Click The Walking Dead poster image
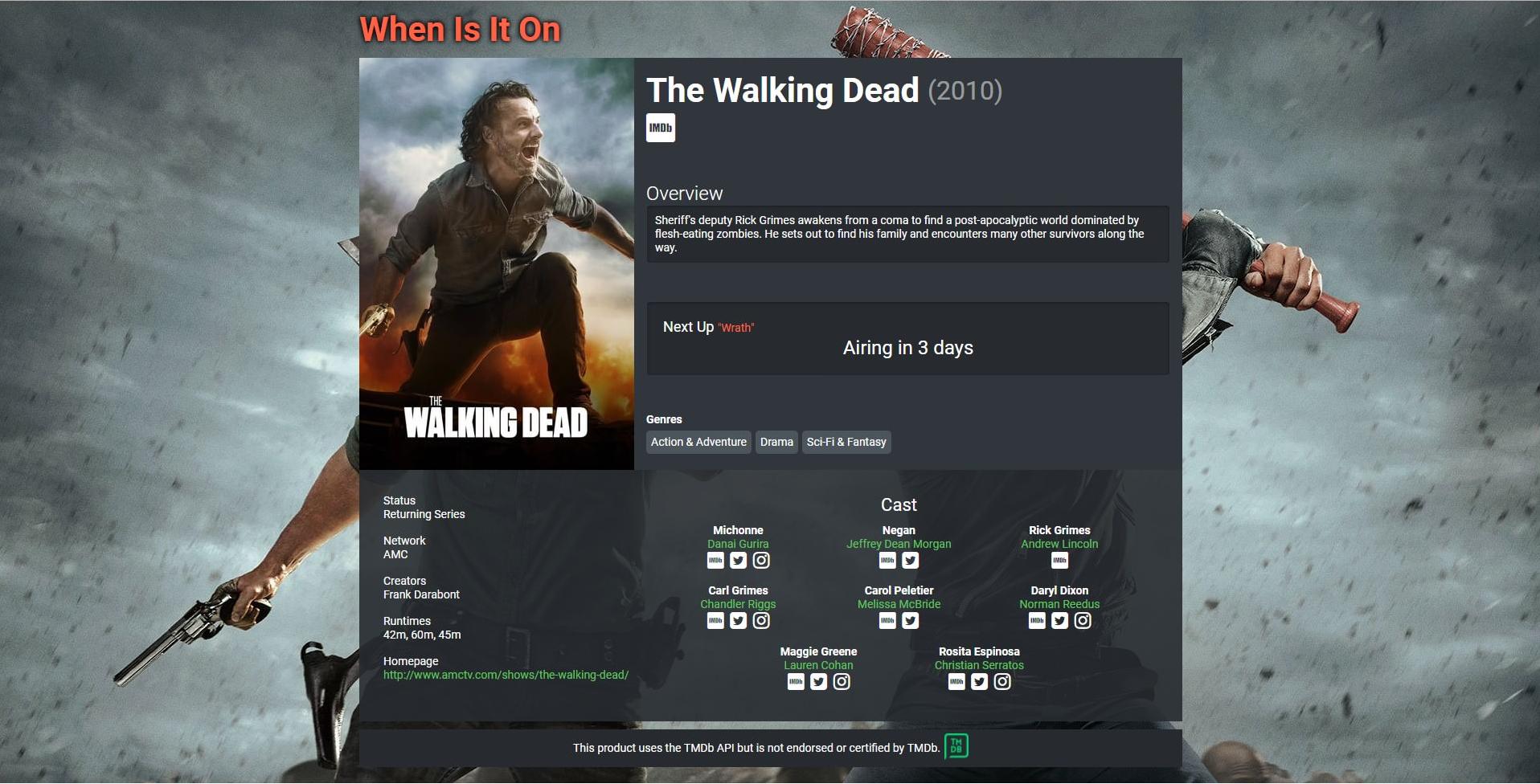The height and width of the screenshot is (784, 1540). coord(497,263)
